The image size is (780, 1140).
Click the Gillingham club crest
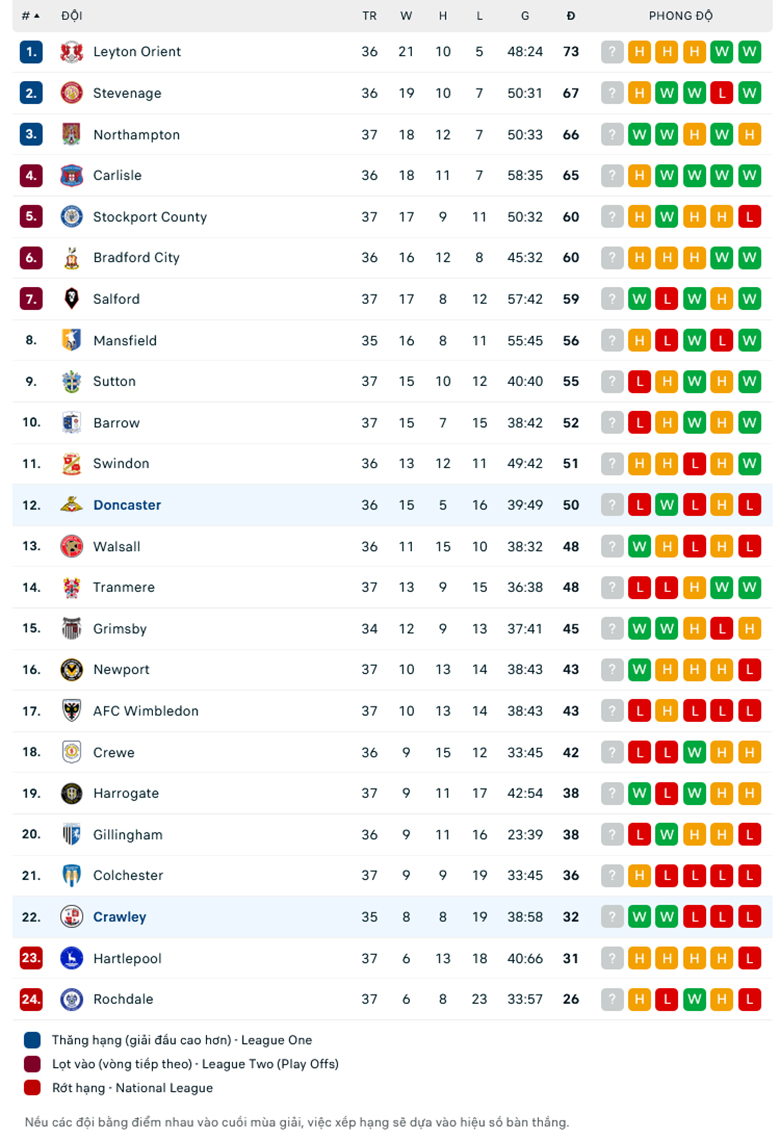tap(71, 834)
